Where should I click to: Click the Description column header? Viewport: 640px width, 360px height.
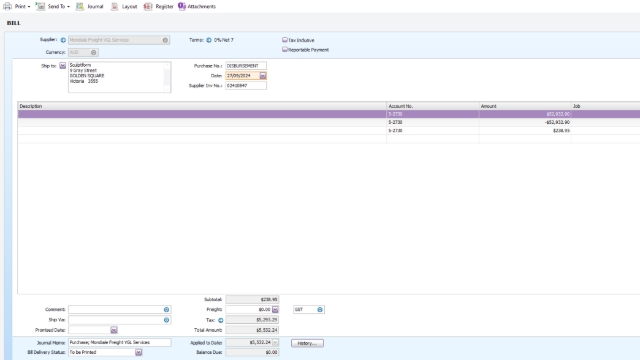click(202, 106)
